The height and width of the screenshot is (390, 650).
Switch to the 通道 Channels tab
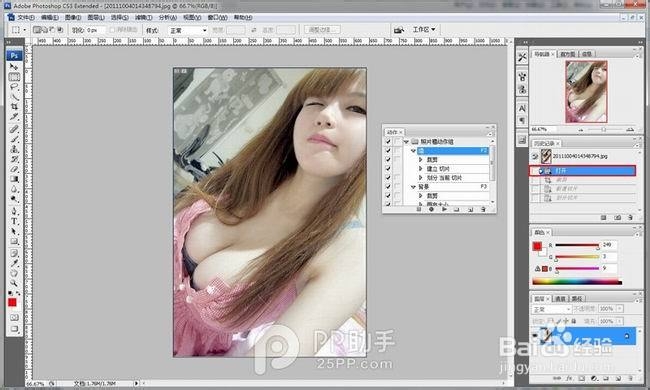coord(560,299)
